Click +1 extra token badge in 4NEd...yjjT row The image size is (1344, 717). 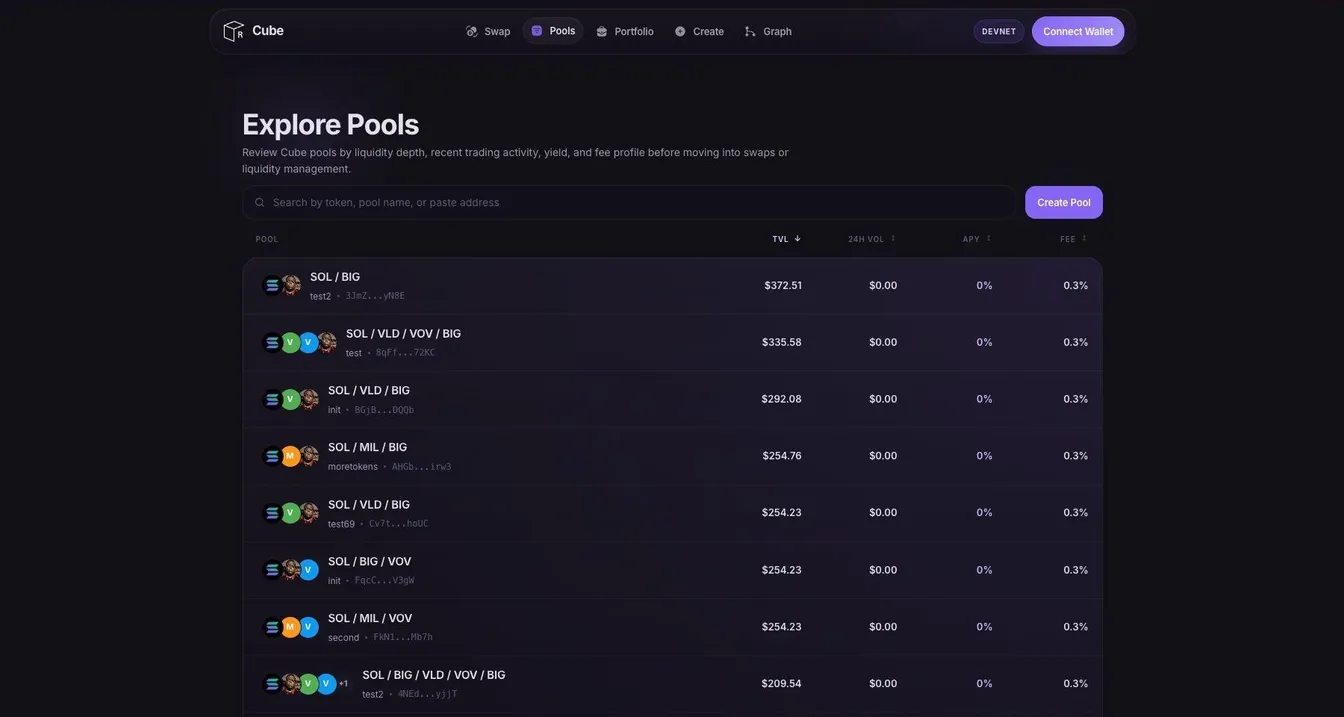click(343, 684)
